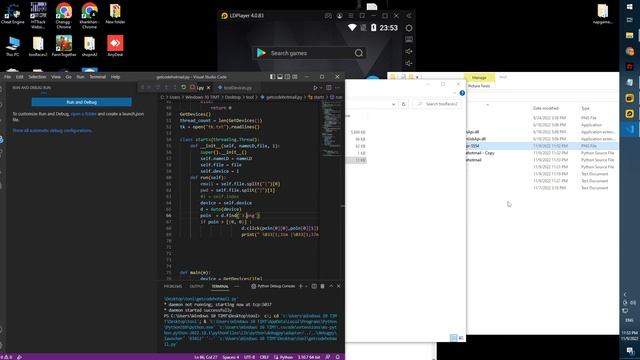This screenshot has width=640, height=360.
Task: Click the Google Play icon in LDPlayer search bar
Action: [261, 53]
